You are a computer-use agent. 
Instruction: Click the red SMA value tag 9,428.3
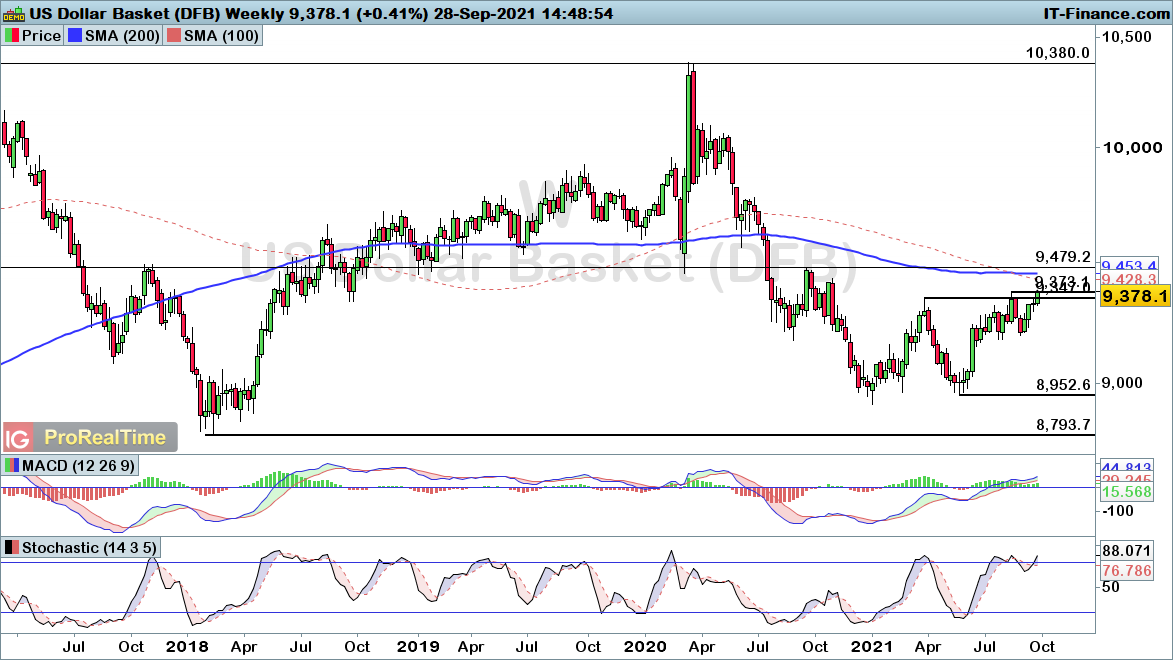click(x=1130, y=278)
